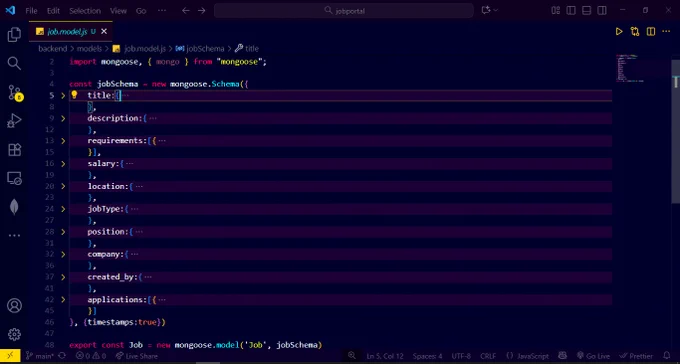This screenshot has height=364, width=680.
Task: Open the File menu
Action: 31,11
